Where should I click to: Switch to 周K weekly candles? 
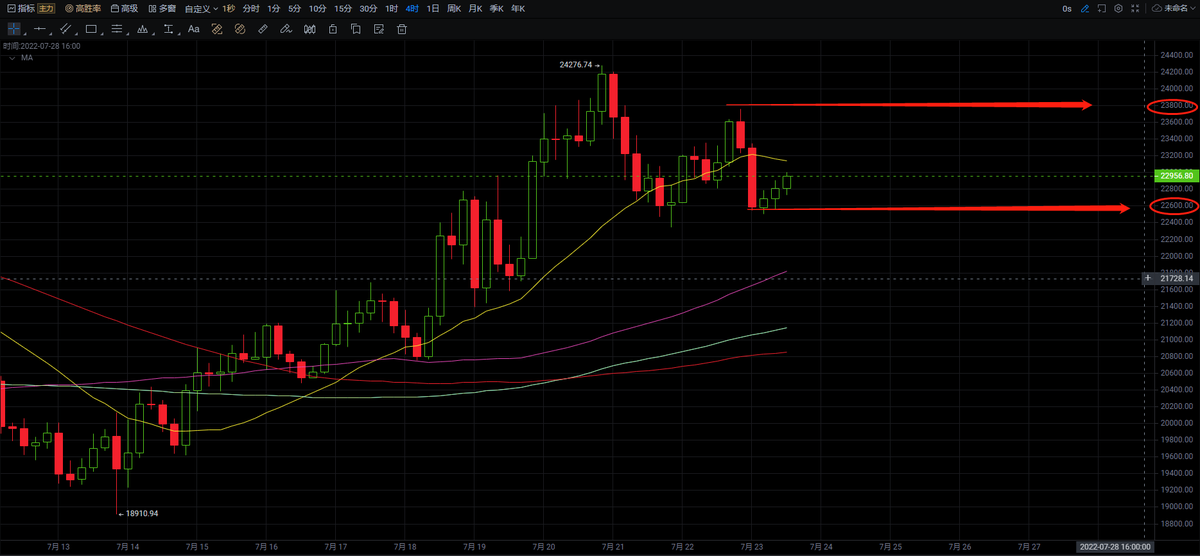pyautogui.click(x=454, y=8)
